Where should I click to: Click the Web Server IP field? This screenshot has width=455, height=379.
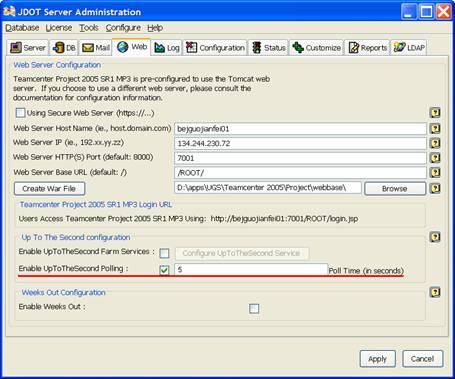300,143
